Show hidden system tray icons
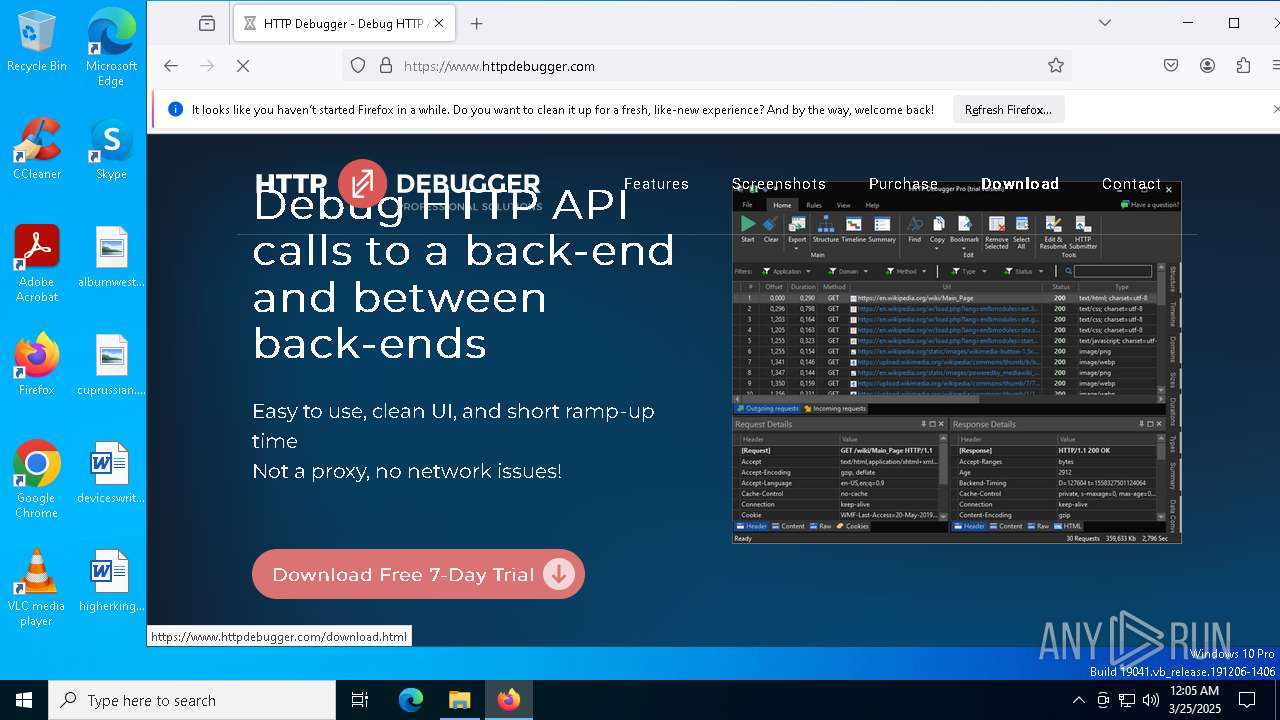The width and height of the screenshot is (1280, 720). tap(1079, 700)
